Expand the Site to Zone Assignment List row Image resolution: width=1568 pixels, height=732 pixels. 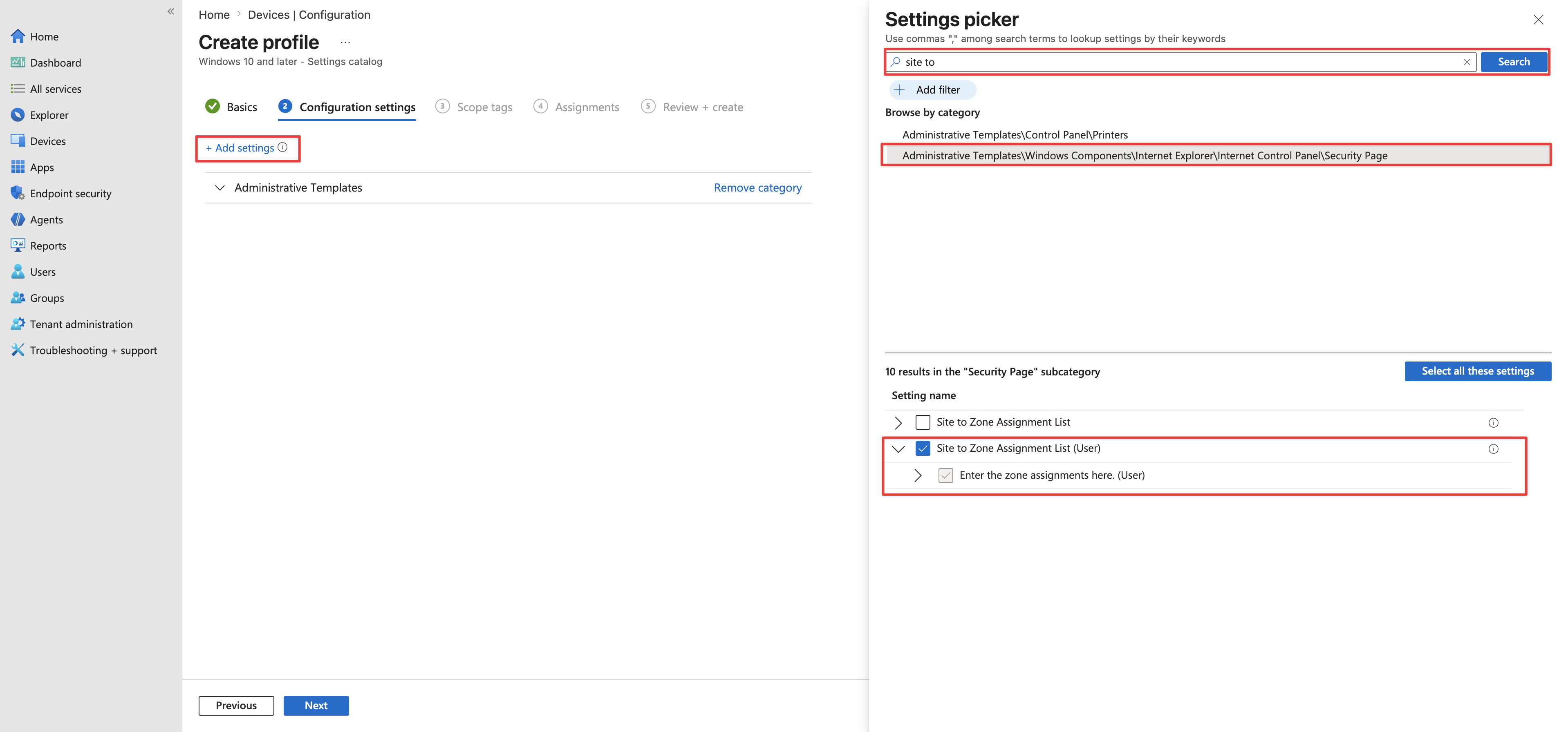pyautogui.click(x=898, y=422)
